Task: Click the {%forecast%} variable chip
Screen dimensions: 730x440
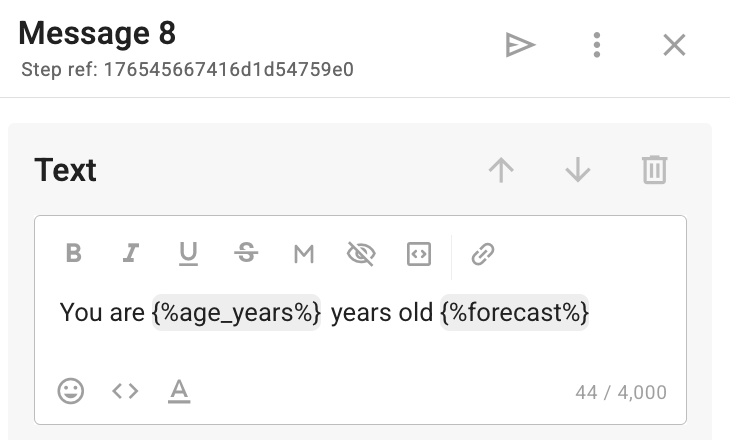Action: (515, 313)
